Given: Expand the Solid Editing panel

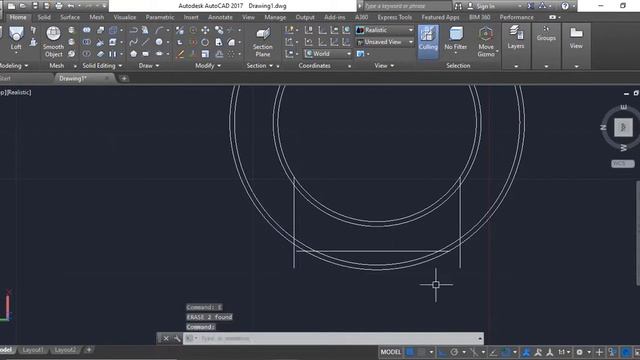Looking at the screenshot, I should (102, 65).
